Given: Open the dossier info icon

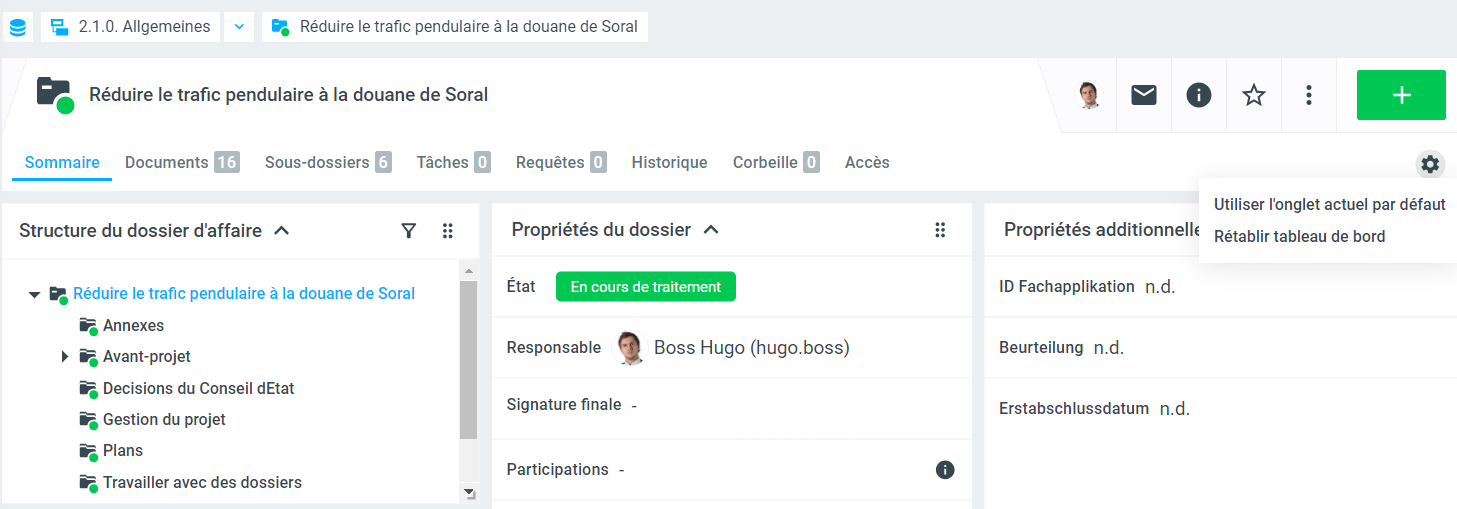Looking at the screenshot, I should [1199, 95].
